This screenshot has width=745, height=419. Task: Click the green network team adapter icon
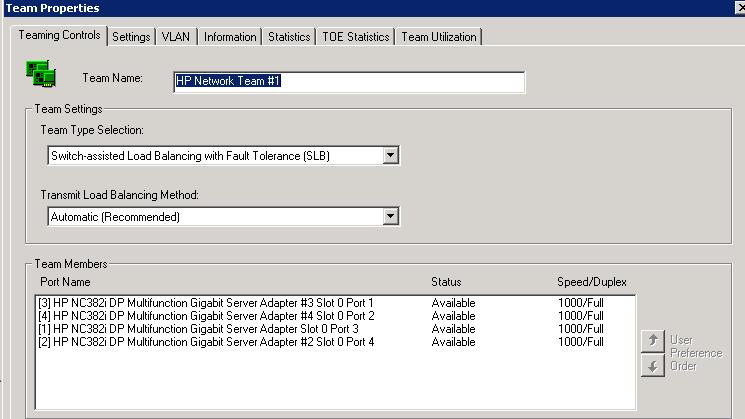click(x=41, y=74)
